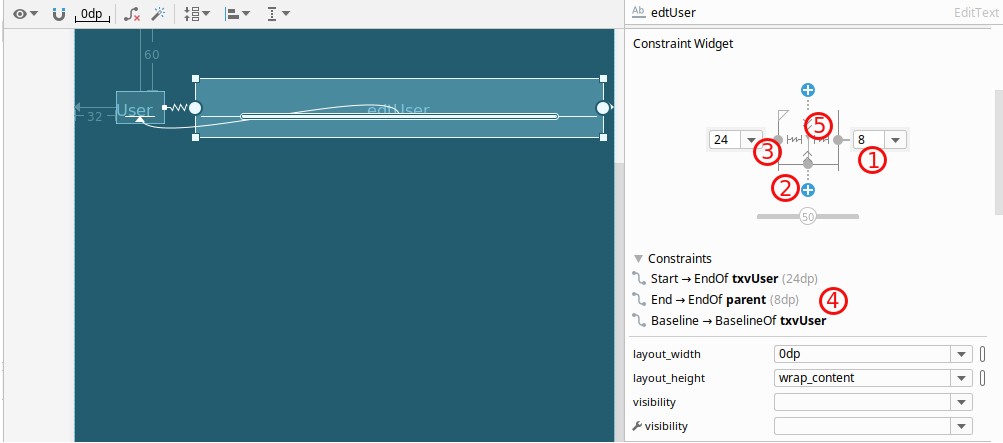Image resolution: width=1003 pixels, height=443 pixels.
Task: Click the Clear All Constraints icon
Action: tap(132, 13)
